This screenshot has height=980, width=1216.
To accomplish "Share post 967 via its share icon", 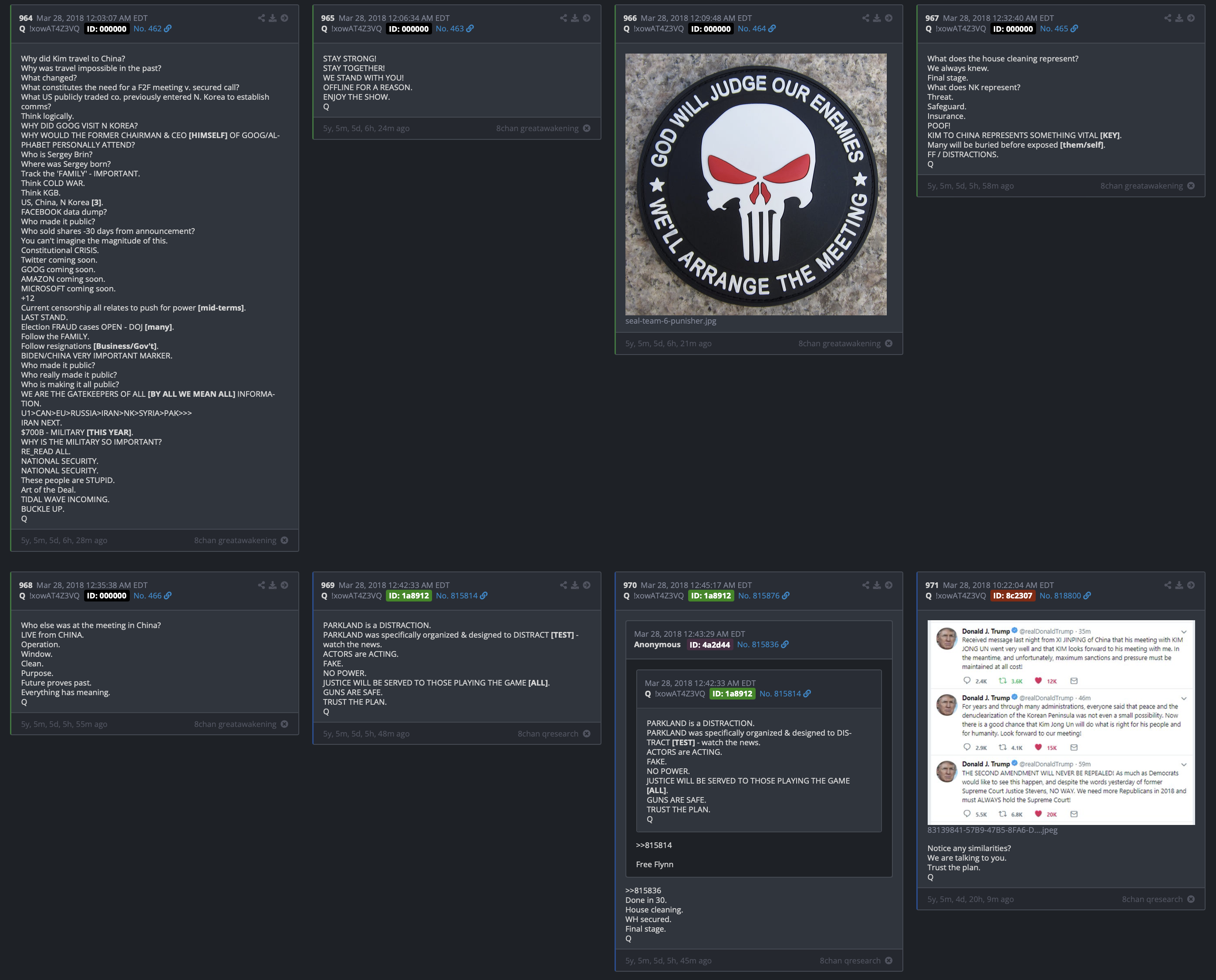I will (x=1168, y=18).
